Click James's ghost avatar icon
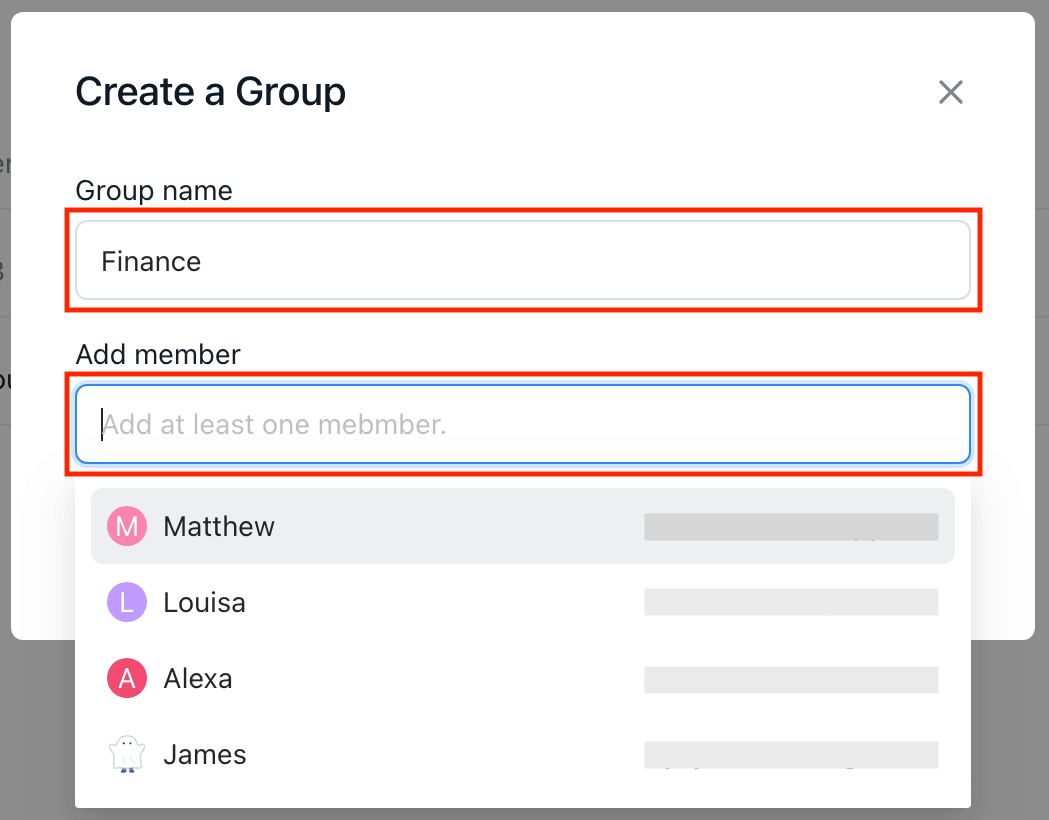1049x820 pixels. coord(127,754)
